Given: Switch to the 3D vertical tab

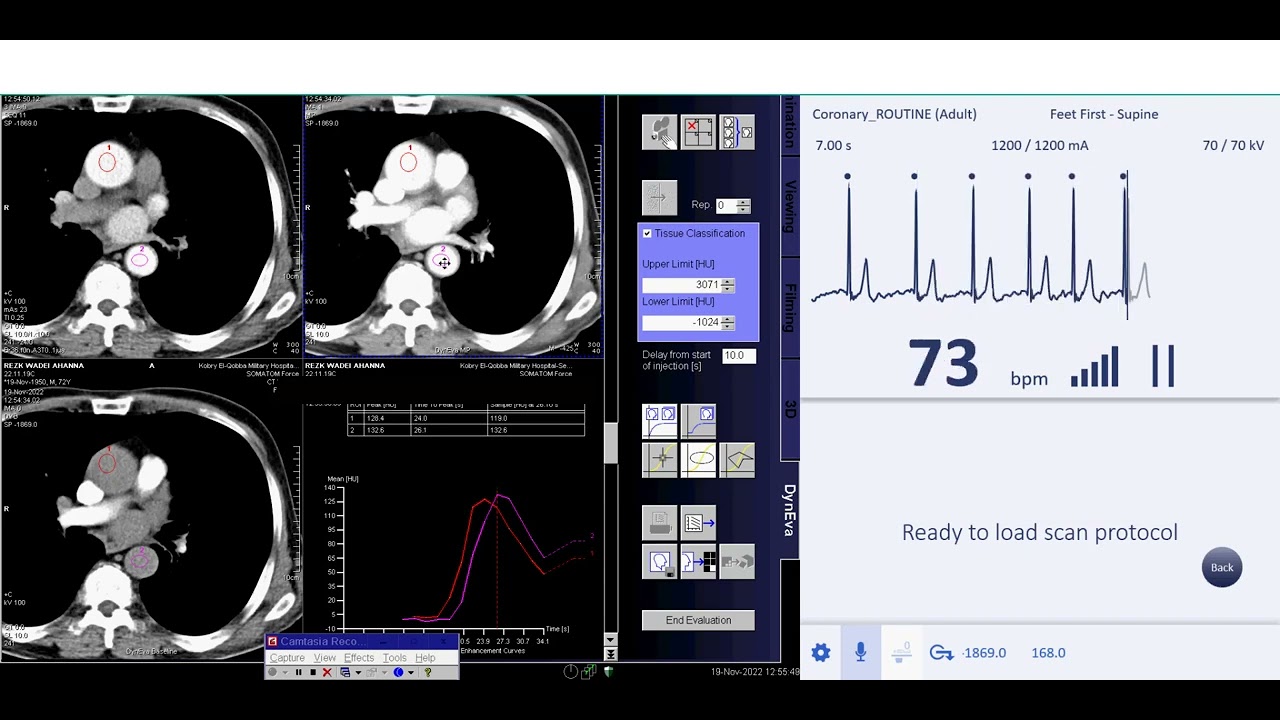Looking at the screenshot, I should click(x=790, y=410).
